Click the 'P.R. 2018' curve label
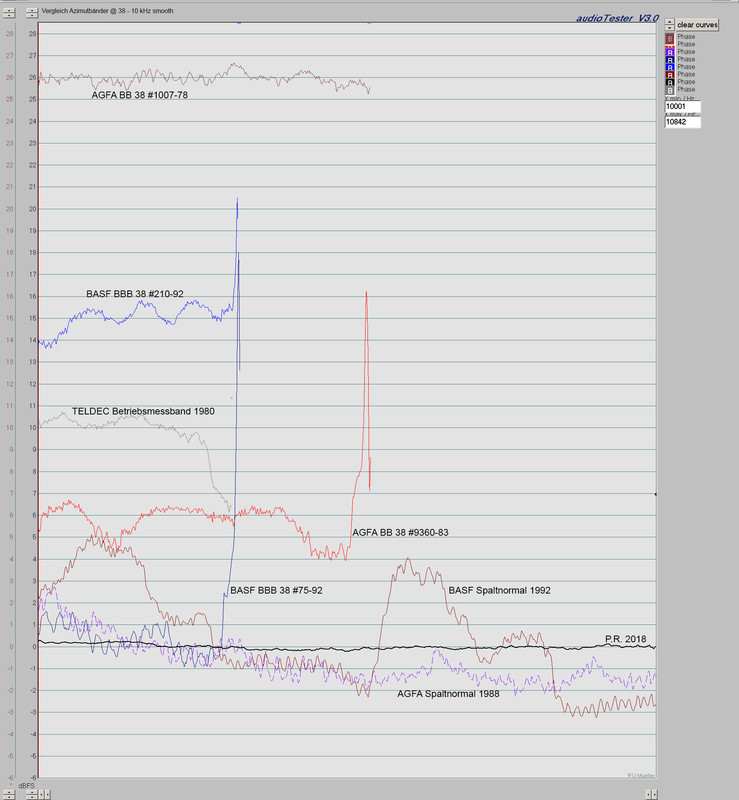 pos(626,639)
